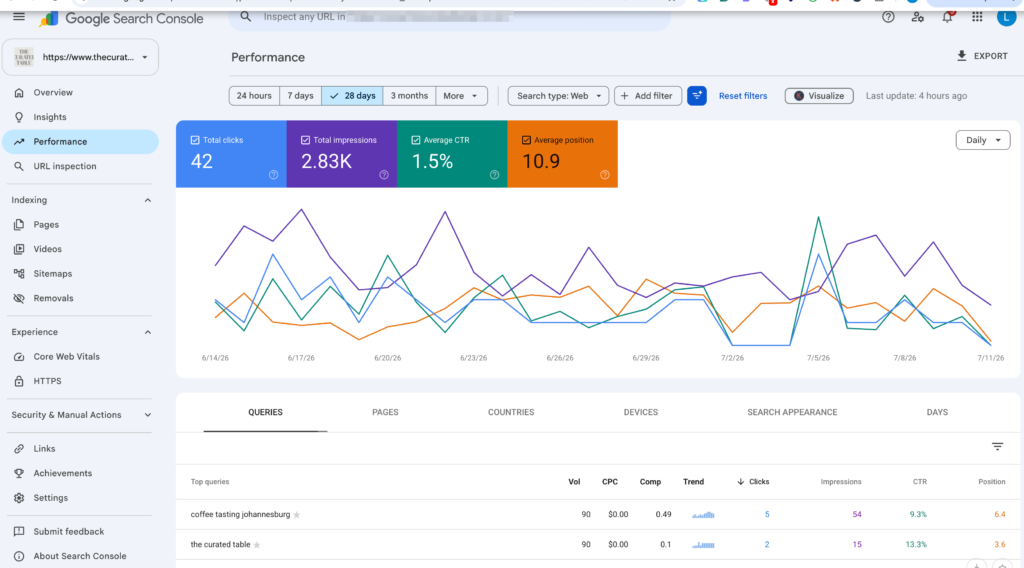Viewport: 1024px width, 568px height.
Task: Switch to the Countries tab
Action: (x=511, y=413)
